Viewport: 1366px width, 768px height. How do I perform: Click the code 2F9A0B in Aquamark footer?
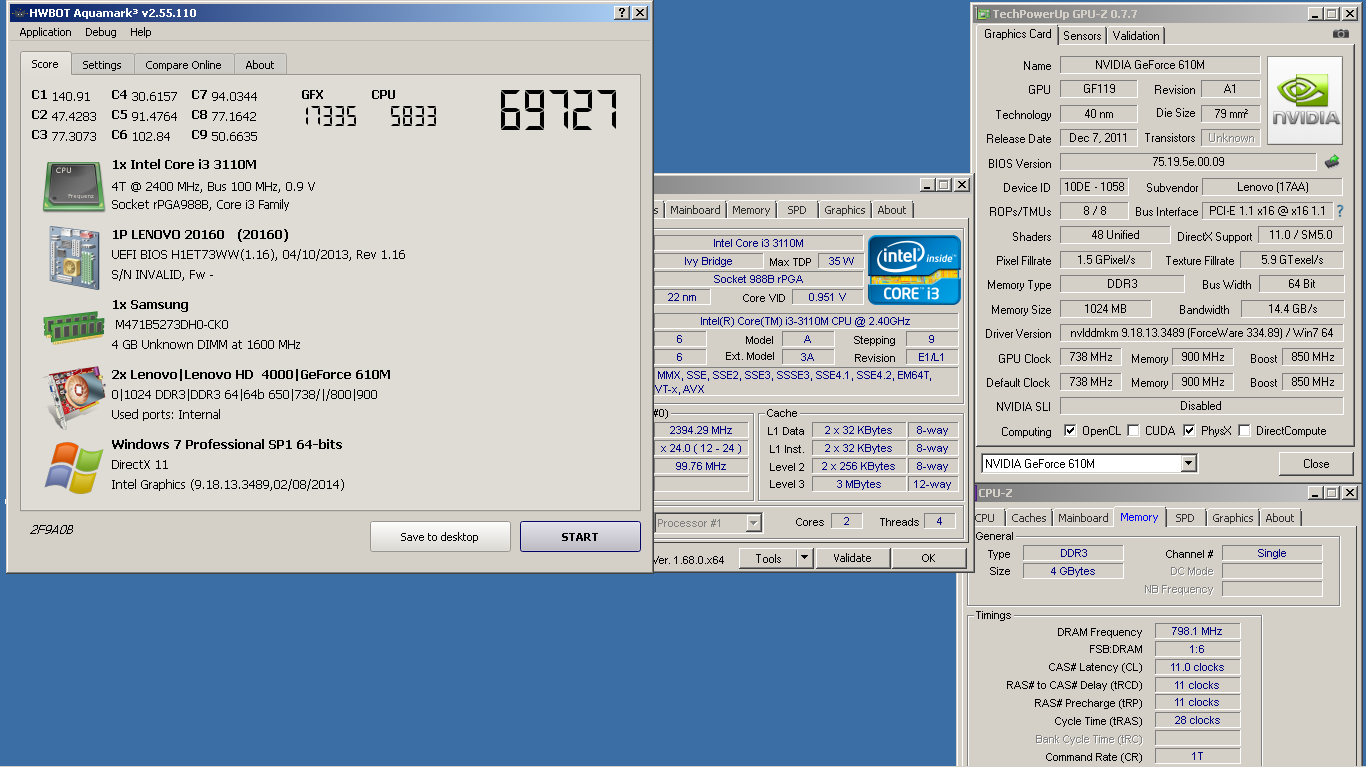tap(52, 528)
